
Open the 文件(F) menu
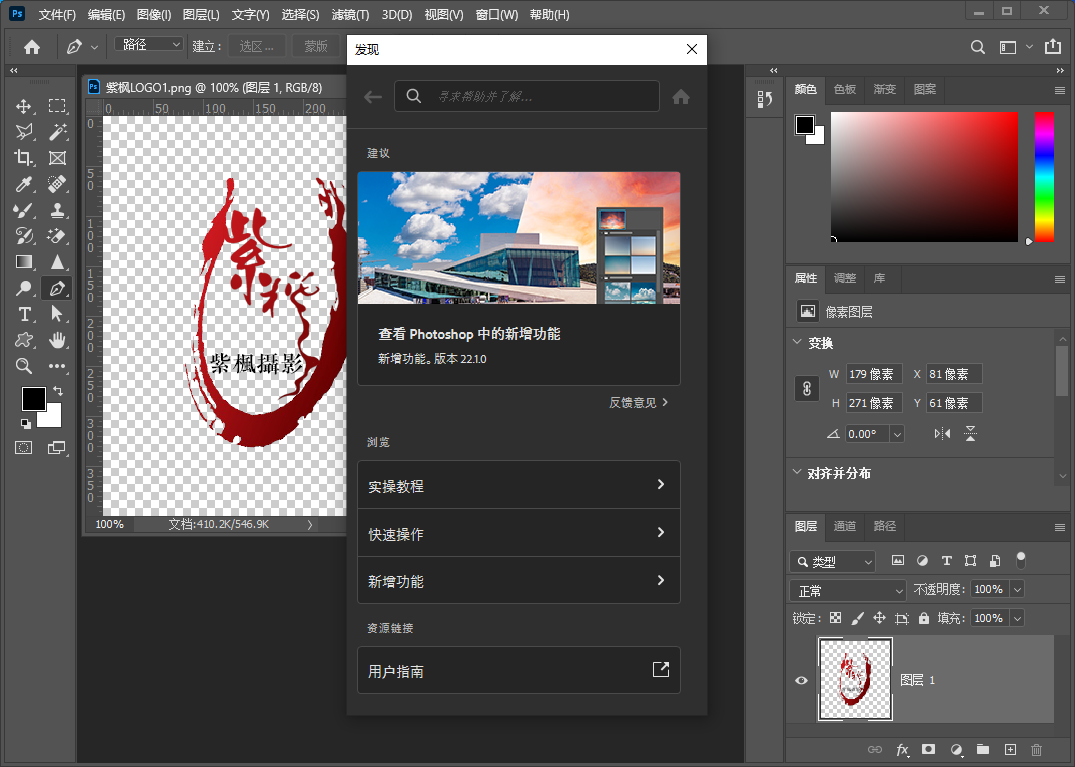58,14
